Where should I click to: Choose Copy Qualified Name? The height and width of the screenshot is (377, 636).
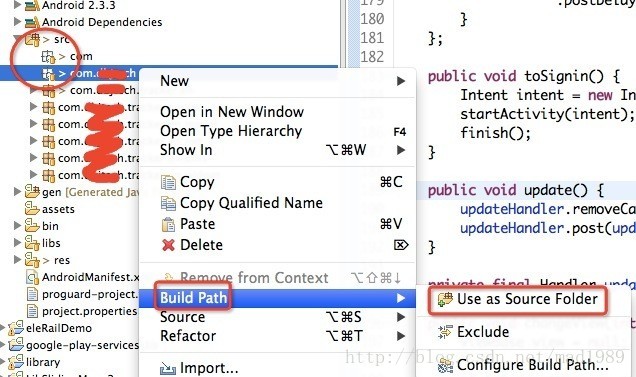pyautogui.click(x=277, y=203)
